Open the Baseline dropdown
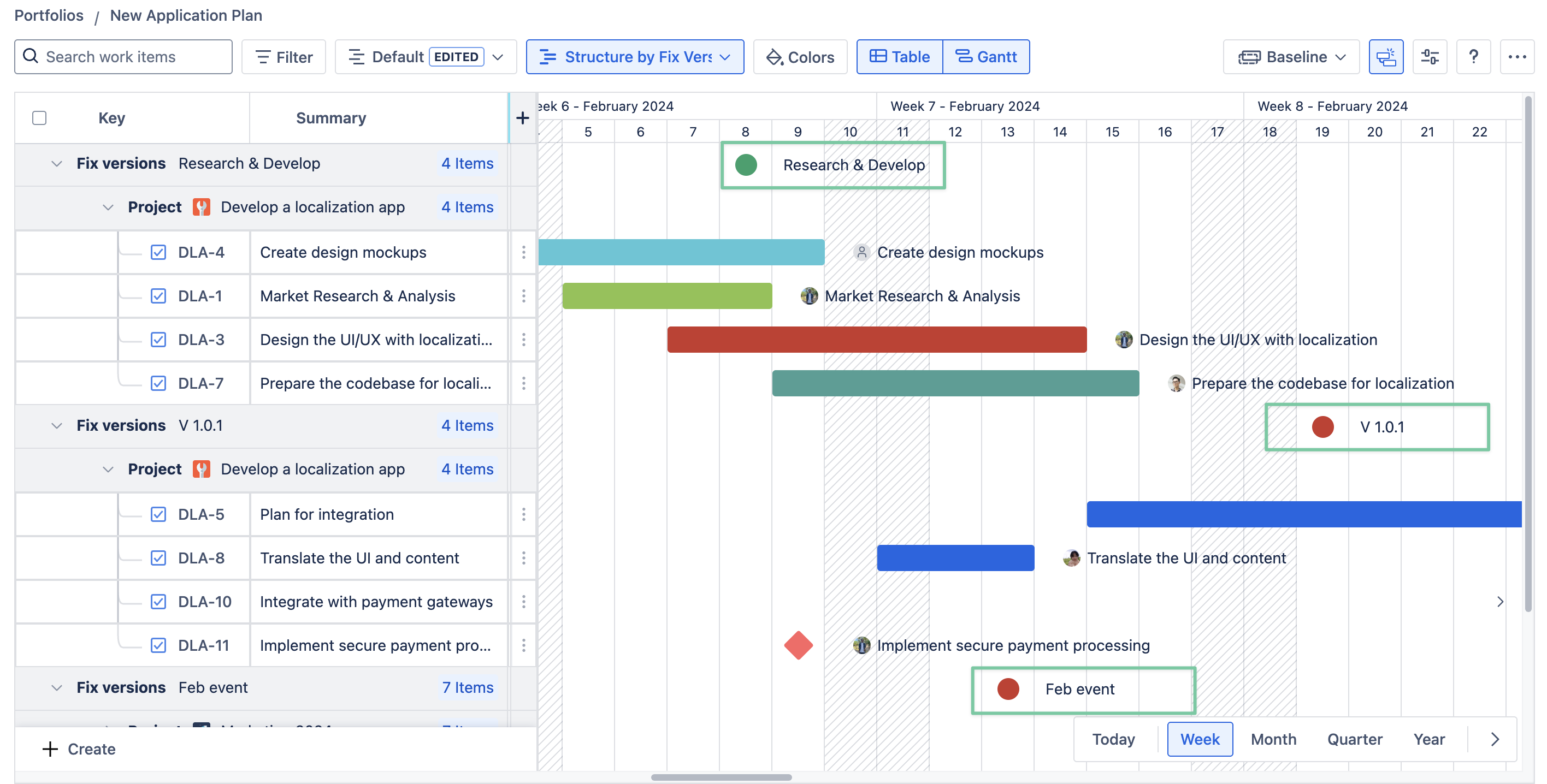The width and height of the screenshot is (1547, 784). [1291, 57]
